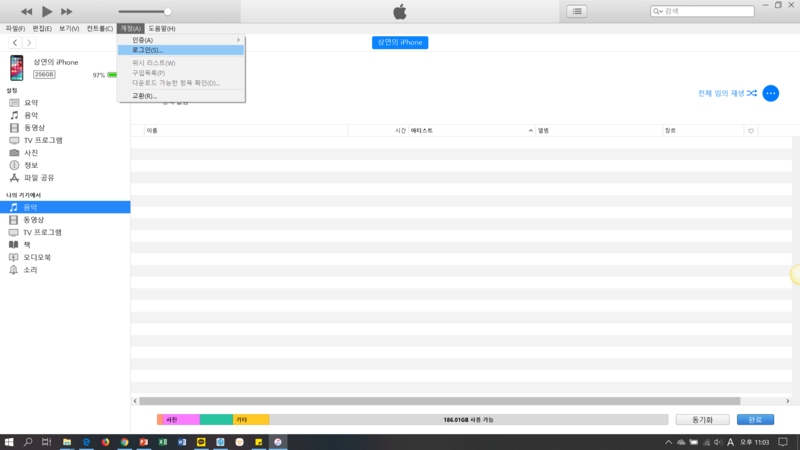Click the 상연의 iPhone device button
This screenshot has width=800, height=450.
[x=400, y=42]
